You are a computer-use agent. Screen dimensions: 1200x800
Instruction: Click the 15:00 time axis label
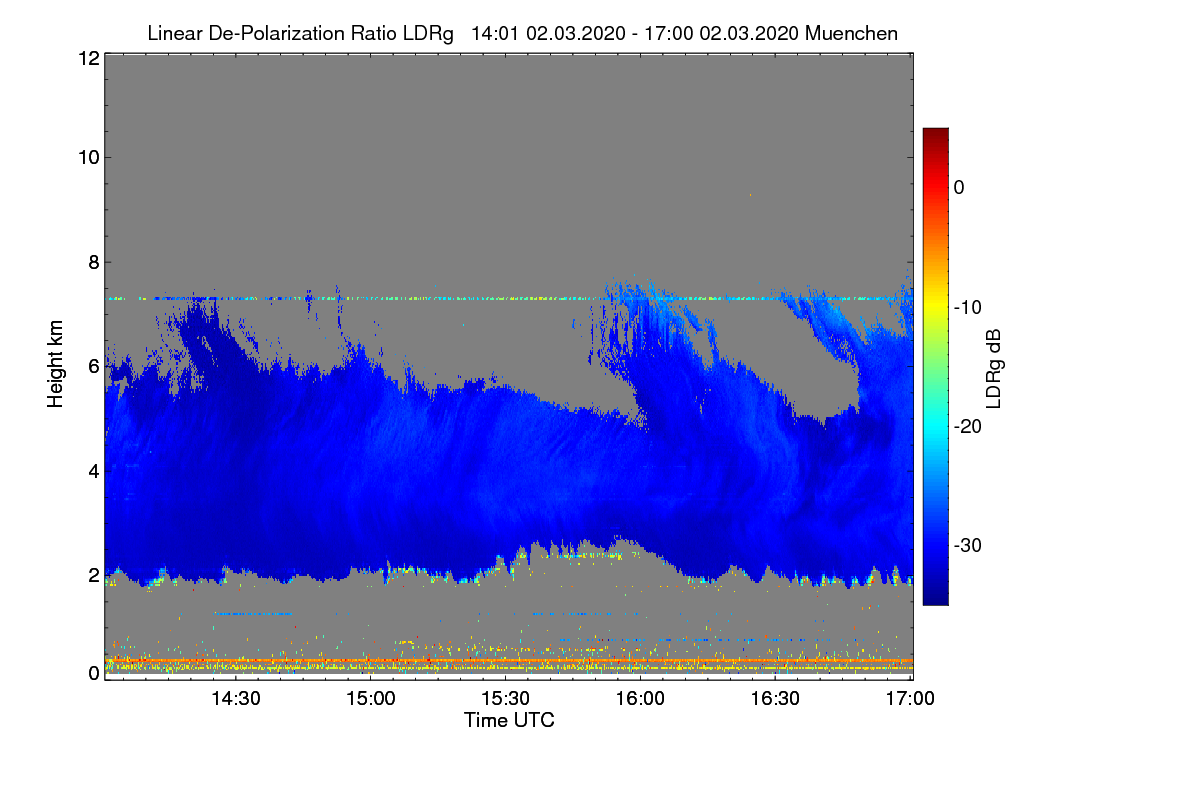pyautogui.click(x=370, y=698)
